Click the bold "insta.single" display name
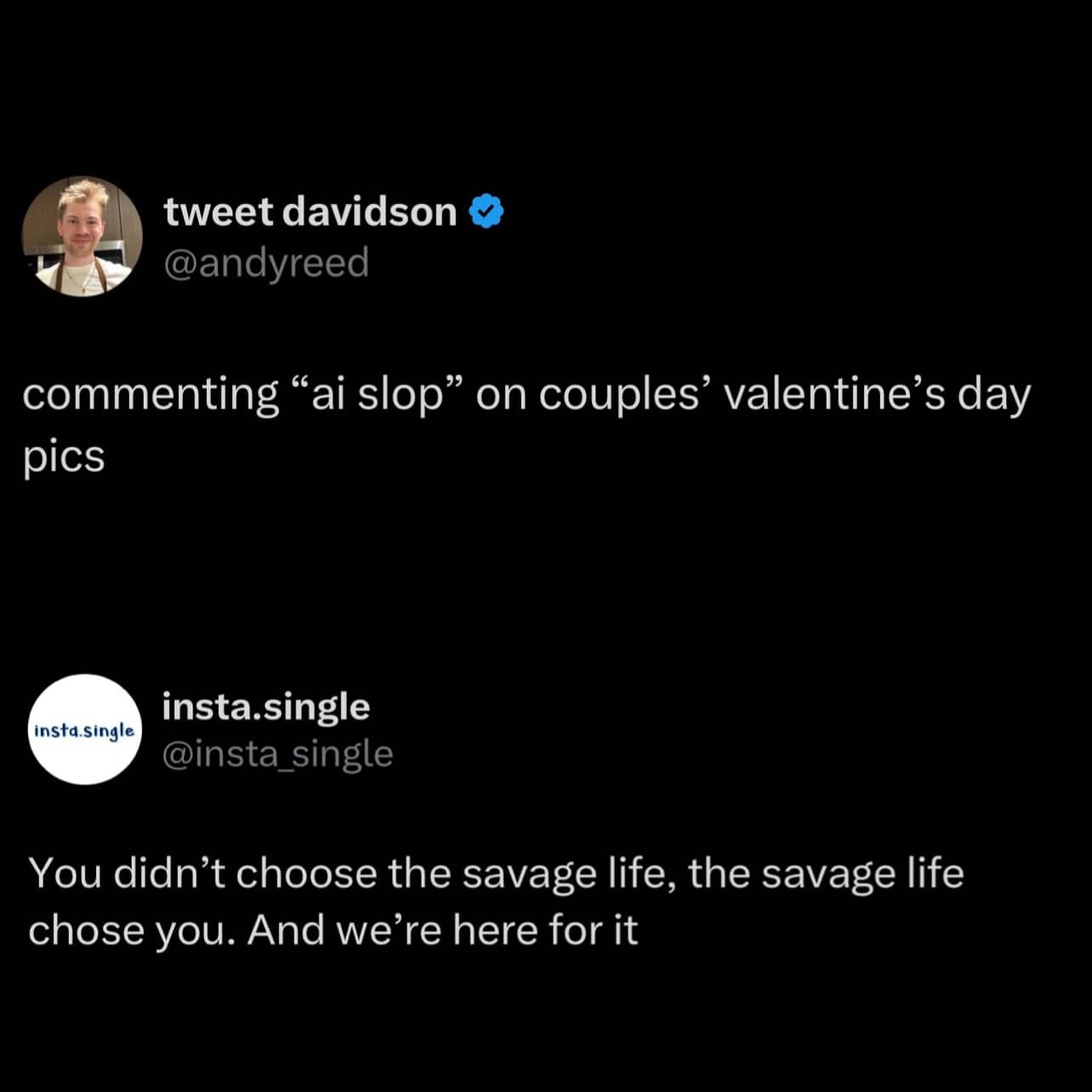 click(265, 707)
